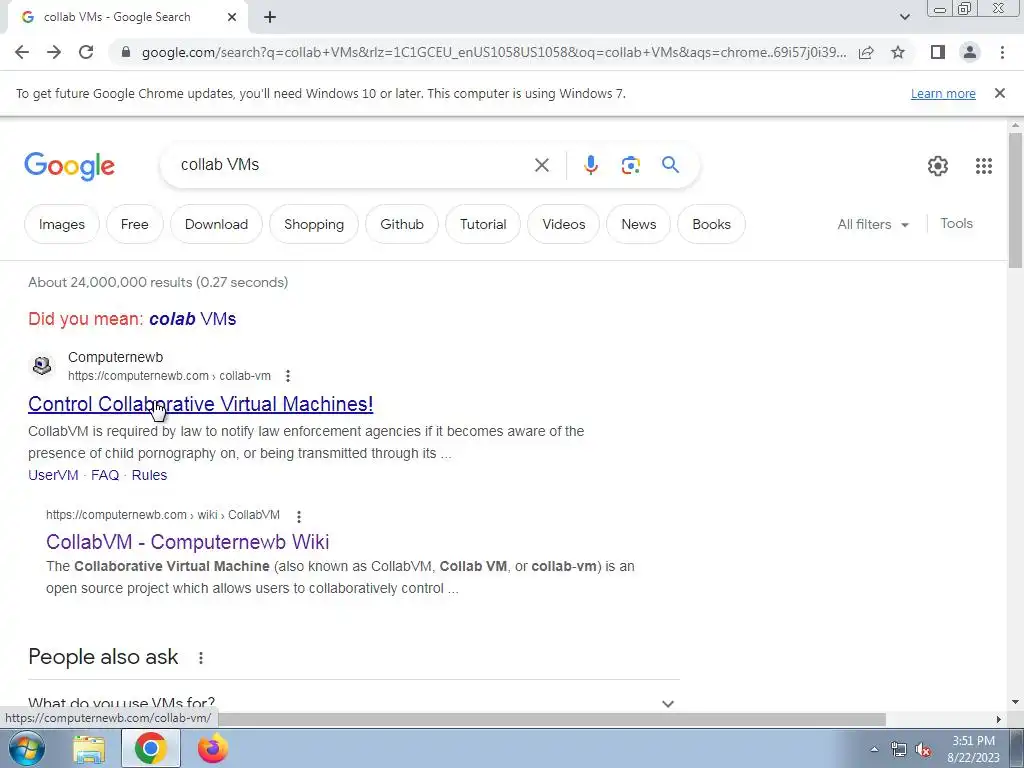Bookmark this tab with the star icon
The width and height of the screenshot is (1024, 768).
coord(898,52)
